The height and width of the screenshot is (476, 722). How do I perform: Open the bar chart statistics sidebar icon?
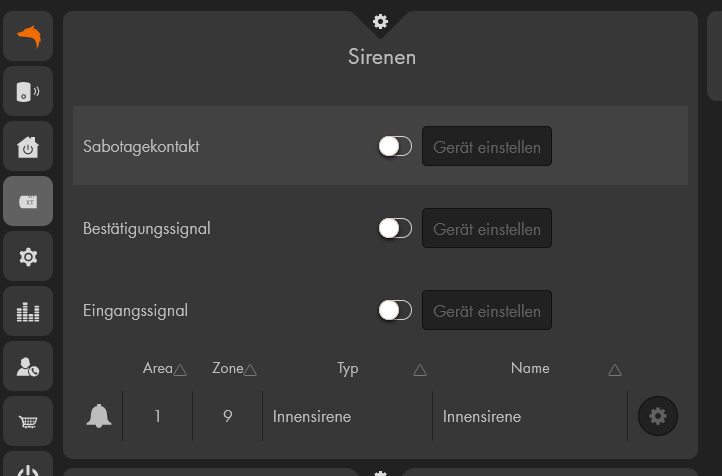coord(28,312)
